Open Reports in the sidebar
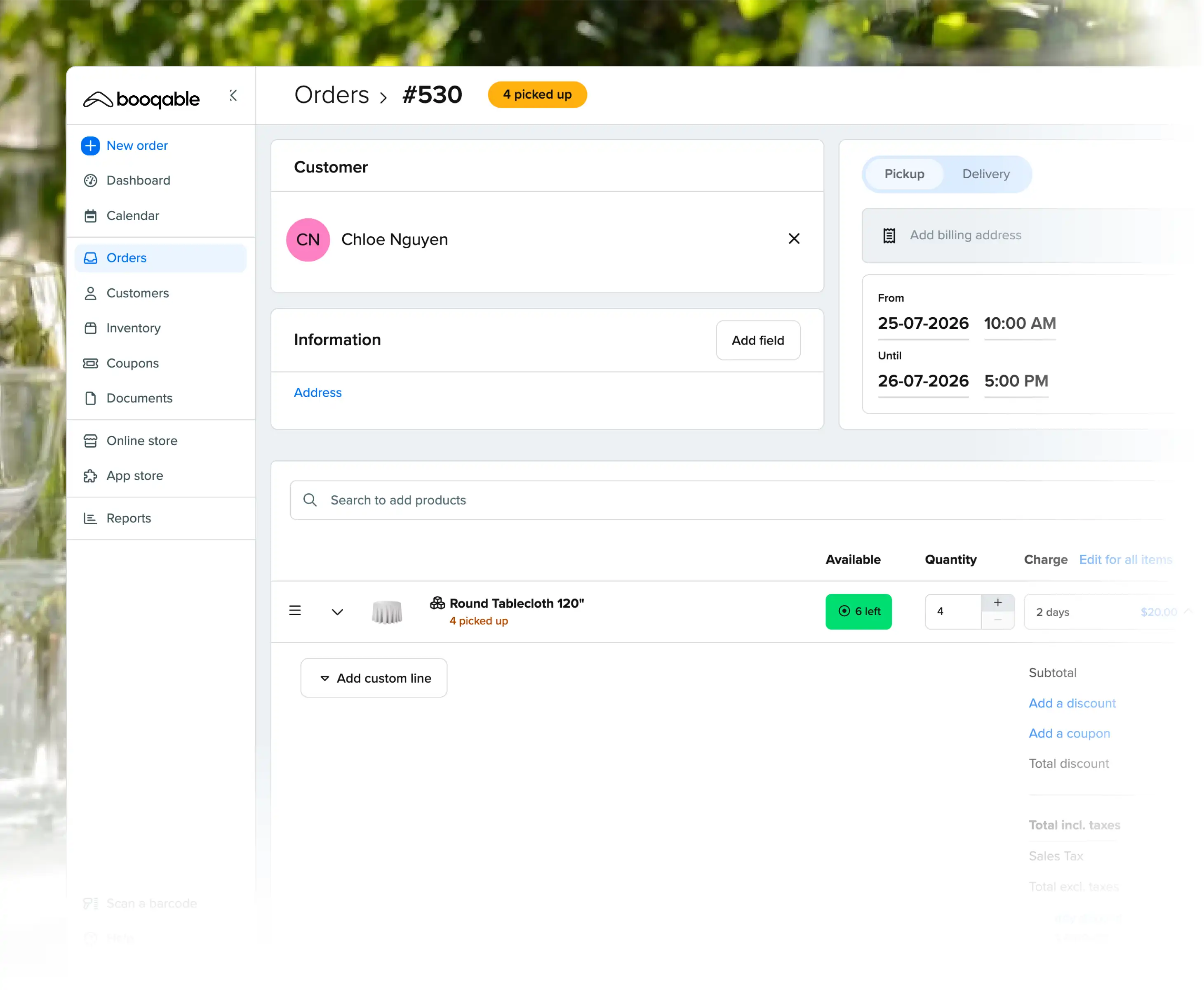Image resolution: width=1204 pixels, height=990 pixels. click(x=128, y=519)
